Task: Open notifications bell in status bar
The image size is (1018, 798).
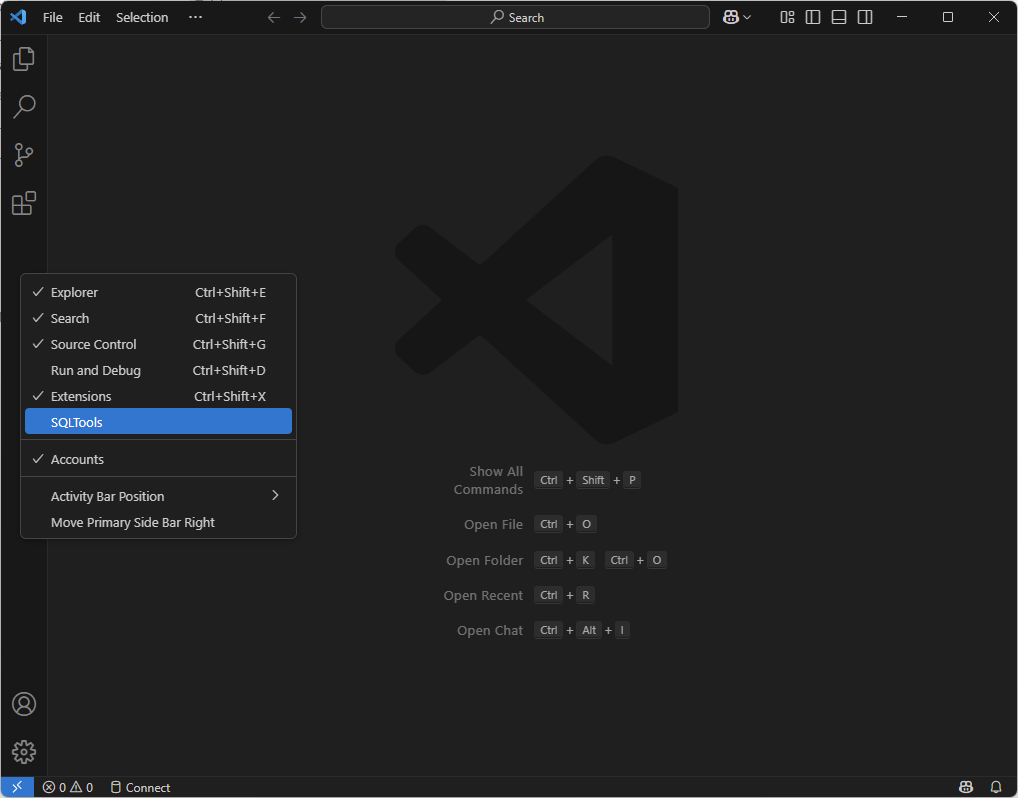Action: (996, 787)
